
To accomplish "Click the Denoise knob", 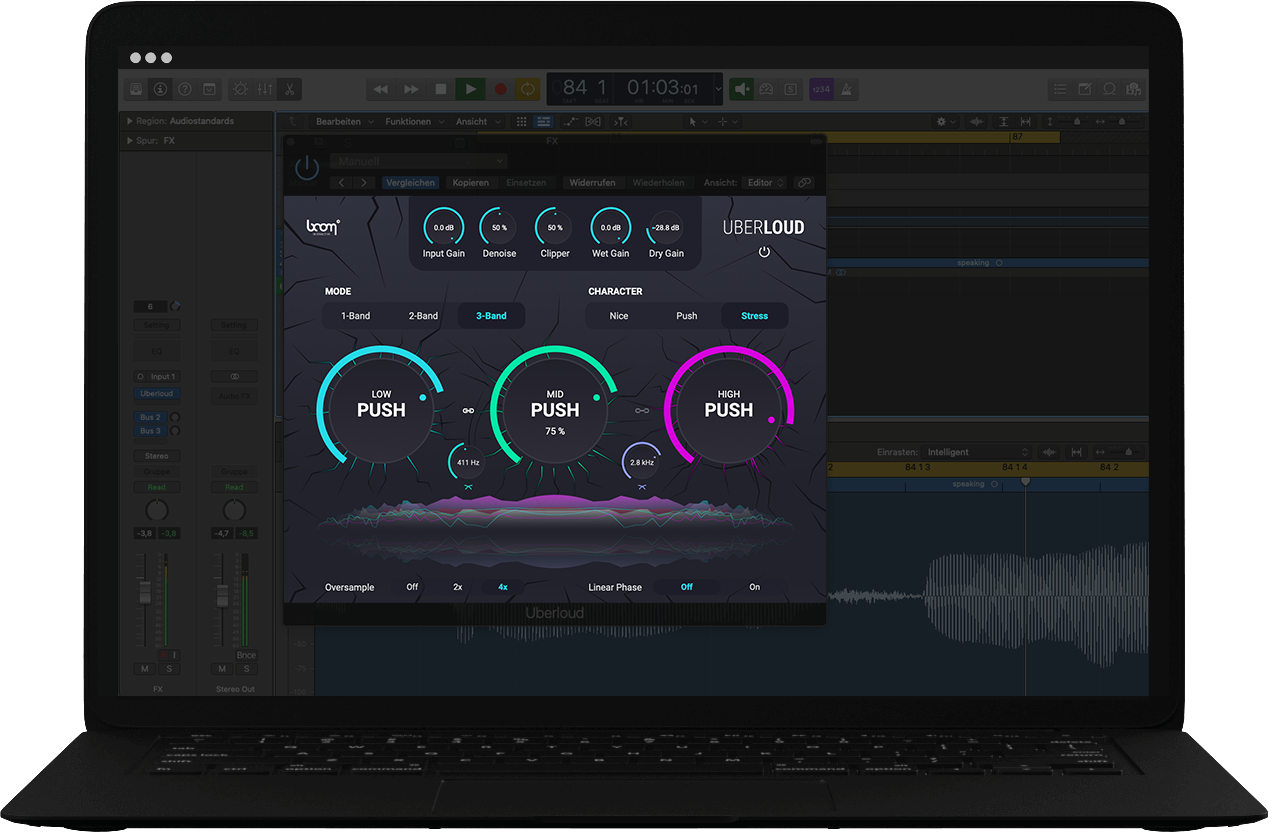I will [x=498, y=228].
